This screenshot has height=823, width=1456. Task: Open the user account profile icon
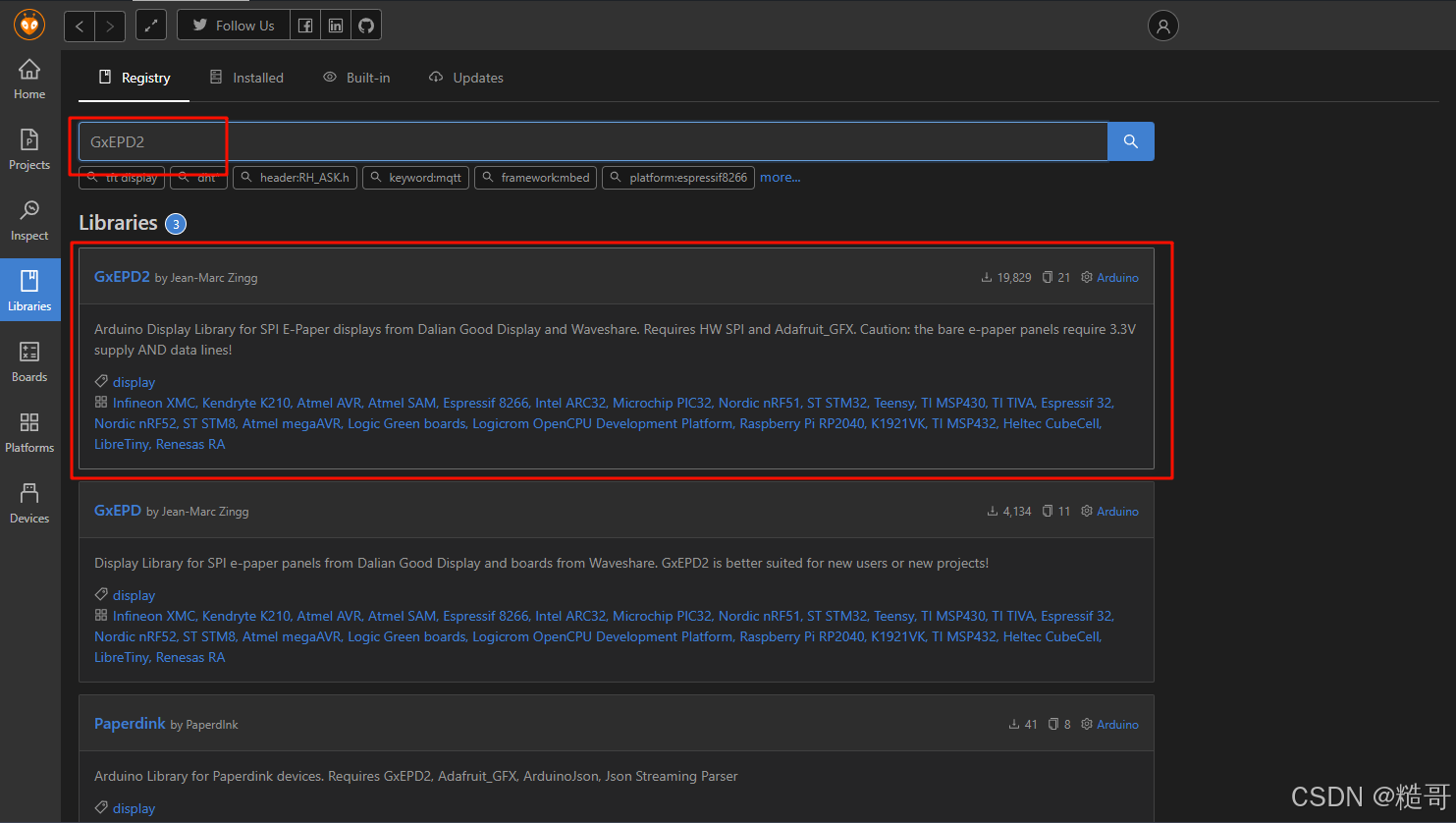coord(1163,26)
